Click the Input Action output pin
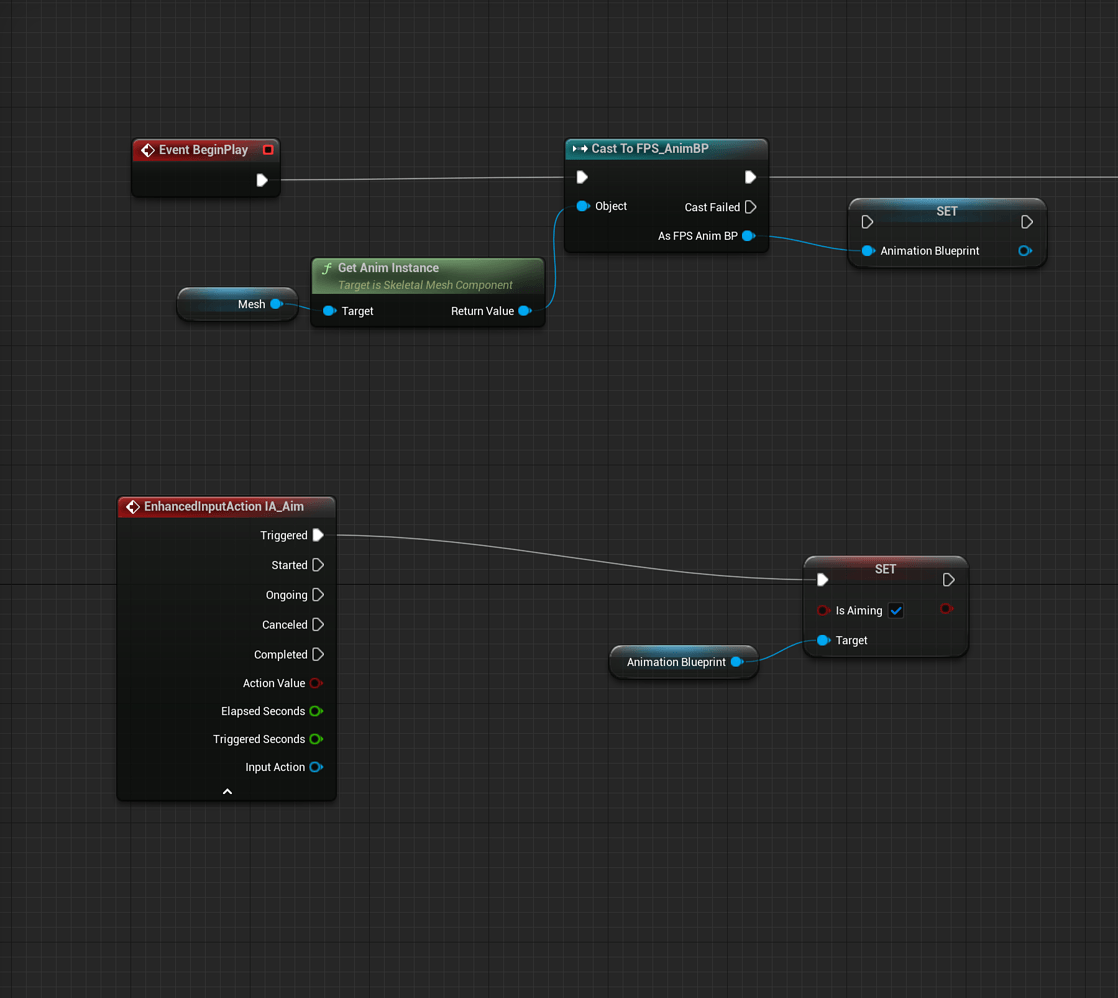This screenshot has height=998, width=1118. click(x=316, y=767)
